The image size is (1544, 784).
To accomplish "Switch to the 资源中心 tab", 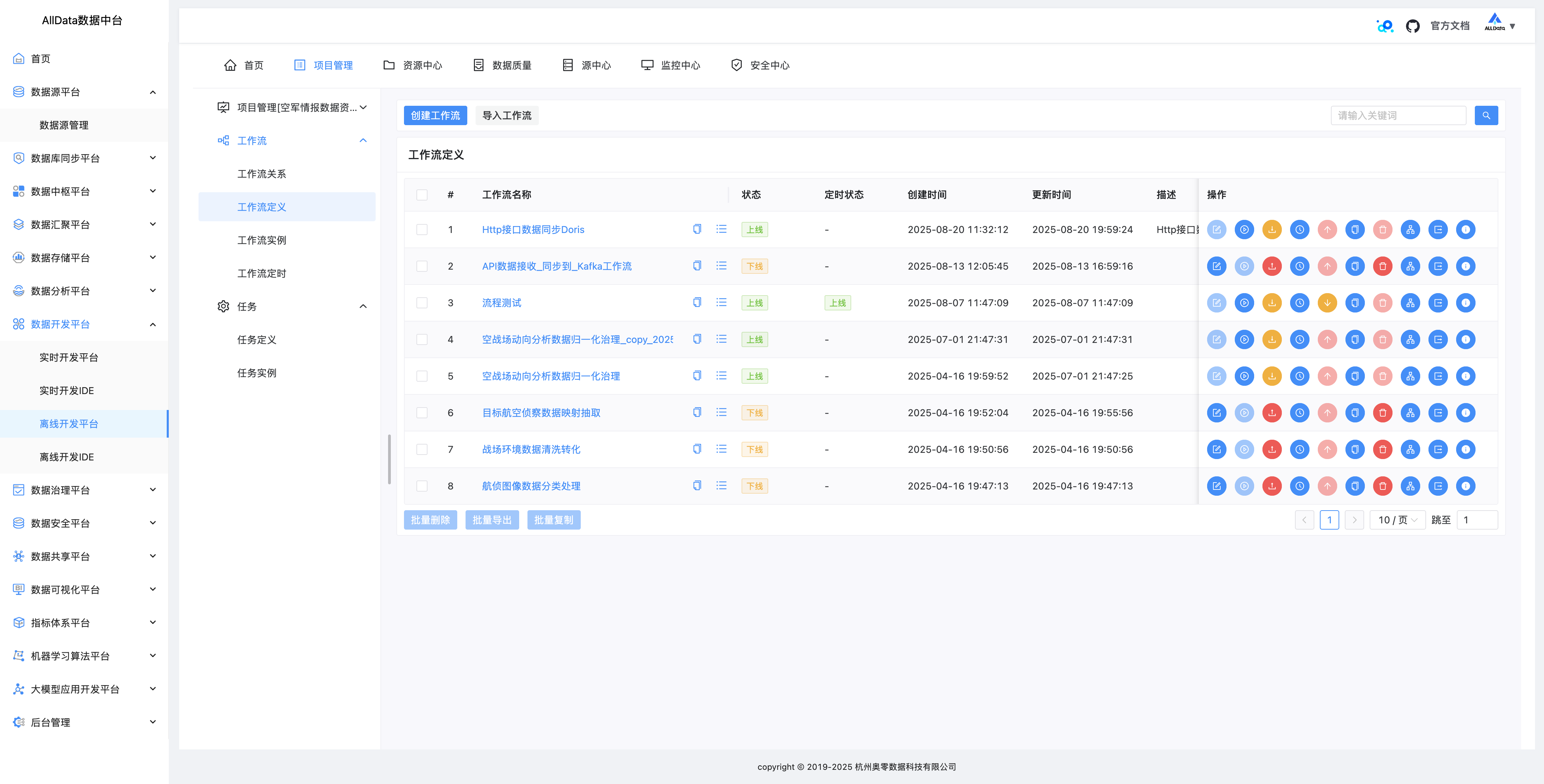I will tap(413, 65).
